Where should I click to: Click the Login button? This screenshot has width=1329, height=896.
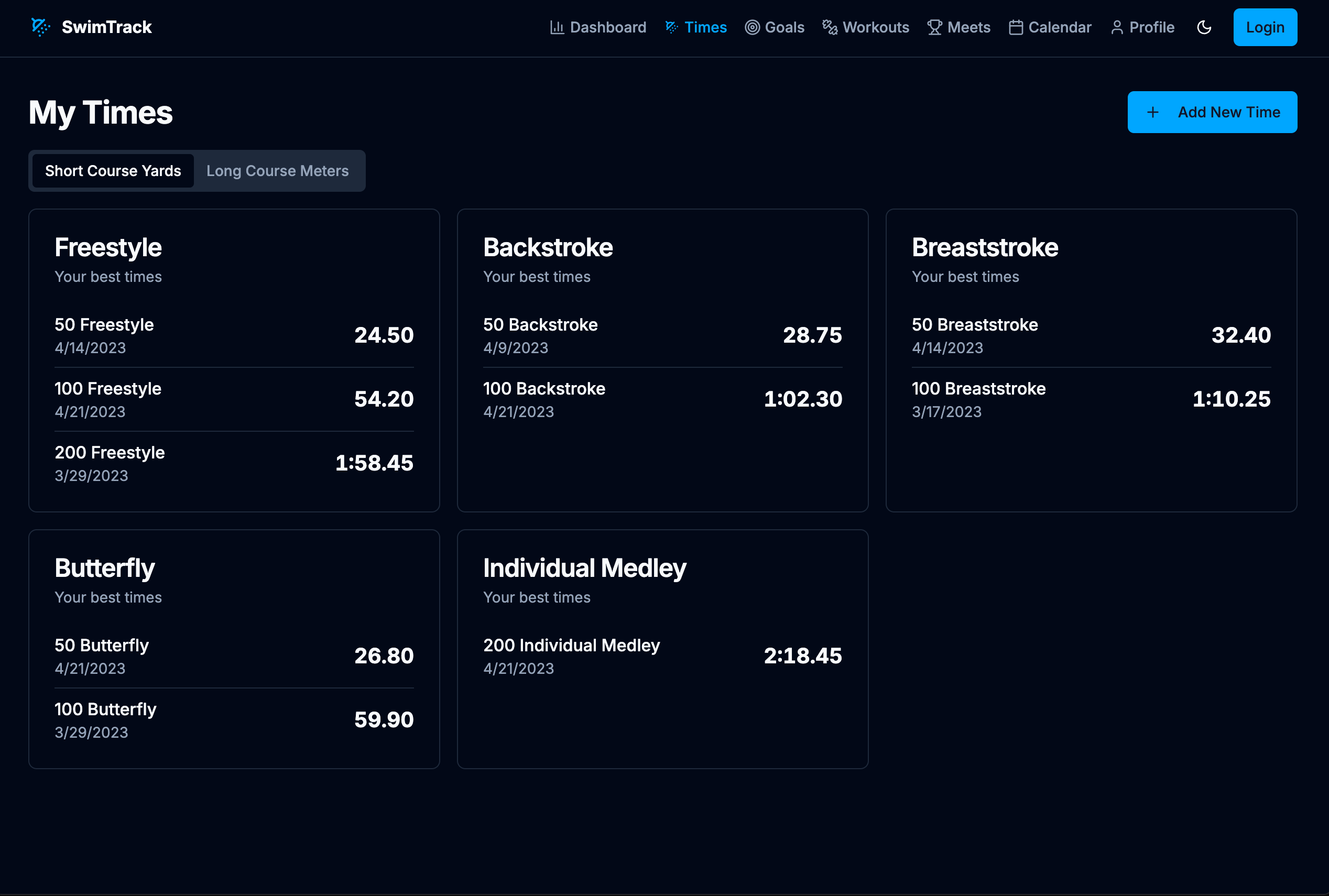click(1265, 27)
